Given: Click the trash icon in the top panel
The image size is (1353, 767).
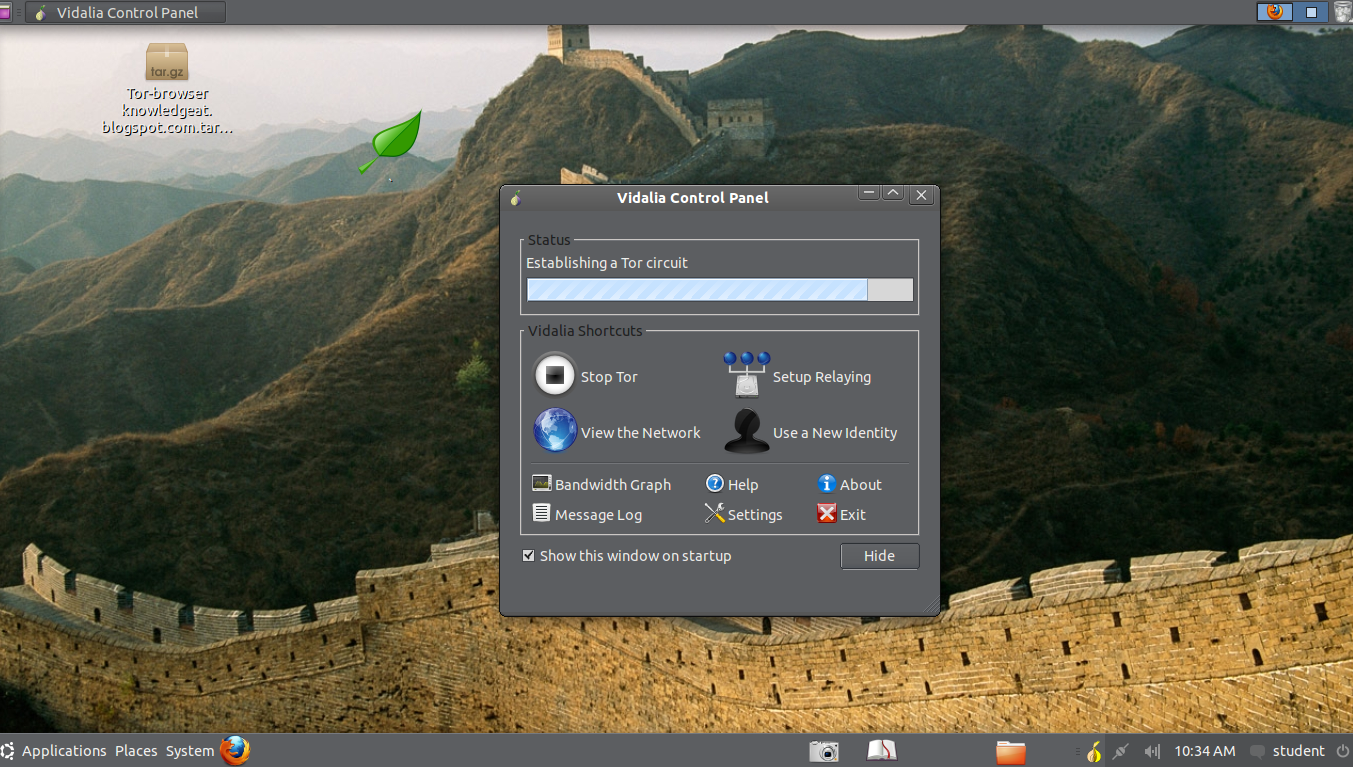Looking at the screenshot, I should pos(1342,12).
